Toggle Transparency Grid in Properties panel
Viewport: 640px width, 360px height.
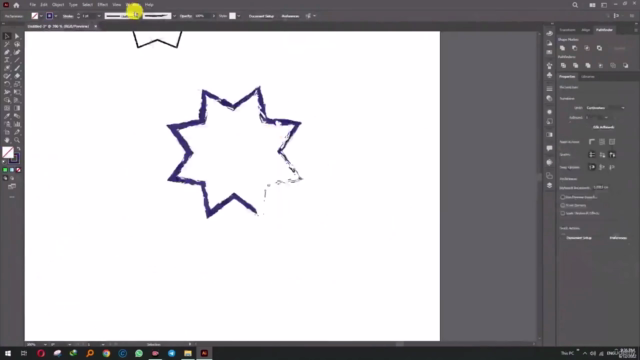click(x=612, y=142)
